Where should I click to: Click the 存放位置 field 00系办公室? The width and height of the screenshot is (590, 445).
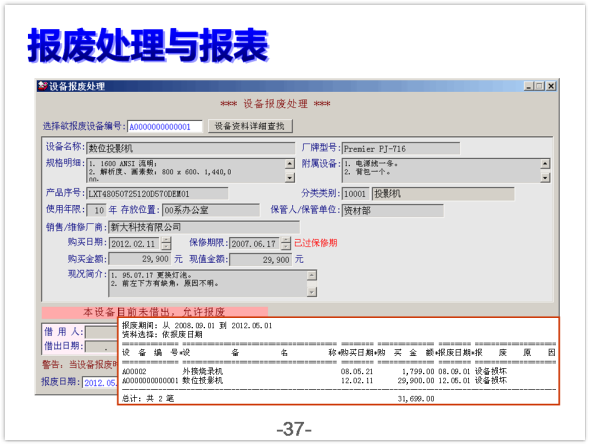click(211, 210)
